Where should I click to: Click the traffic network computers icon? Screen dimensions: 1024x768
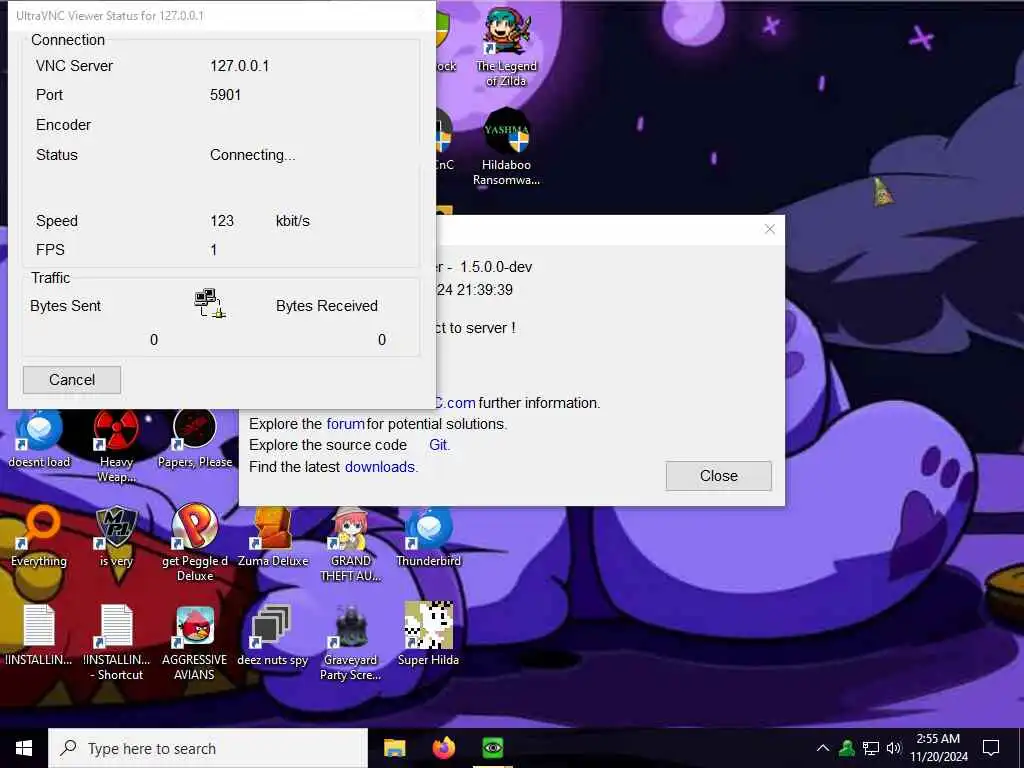pos(210,304)
